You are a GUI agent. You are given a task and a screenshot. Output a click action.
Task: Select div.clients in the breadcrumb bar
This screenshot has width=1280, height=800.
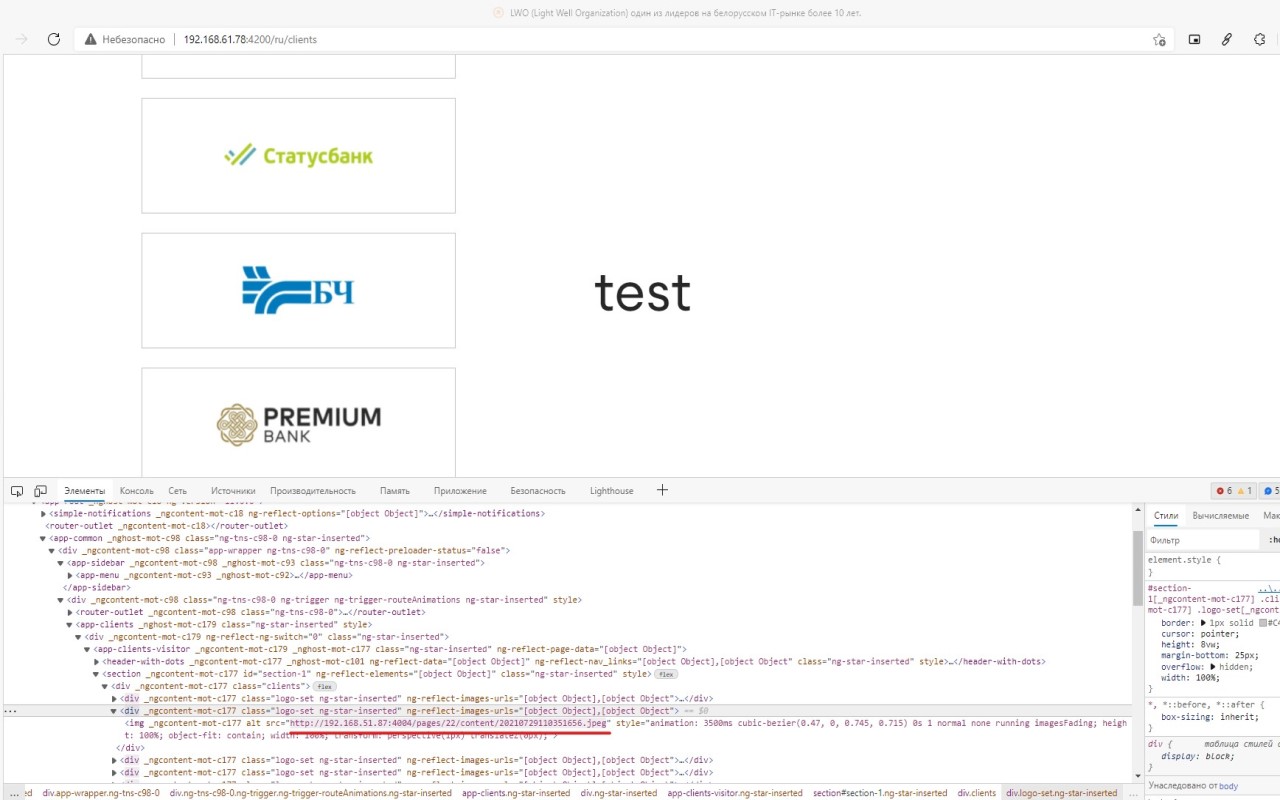tap(977, 793)
